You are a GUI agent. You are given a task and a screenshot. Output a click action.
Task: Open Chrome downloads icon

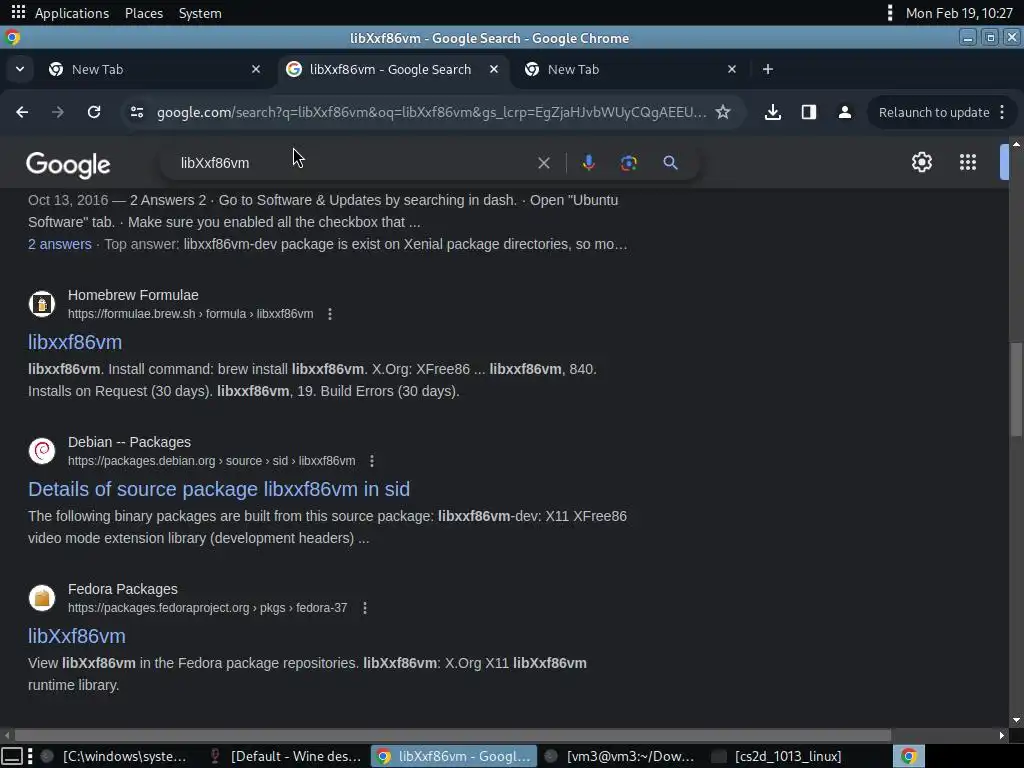pos(773,112)
